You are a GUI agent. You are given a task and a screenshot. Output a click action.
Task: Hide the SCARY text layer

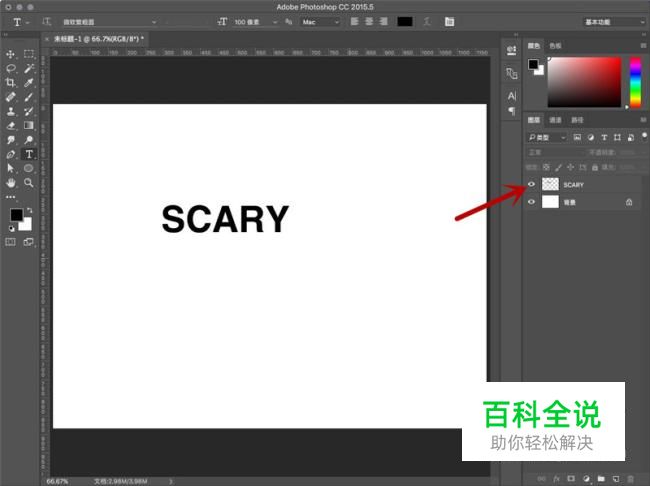pos(531,184)
